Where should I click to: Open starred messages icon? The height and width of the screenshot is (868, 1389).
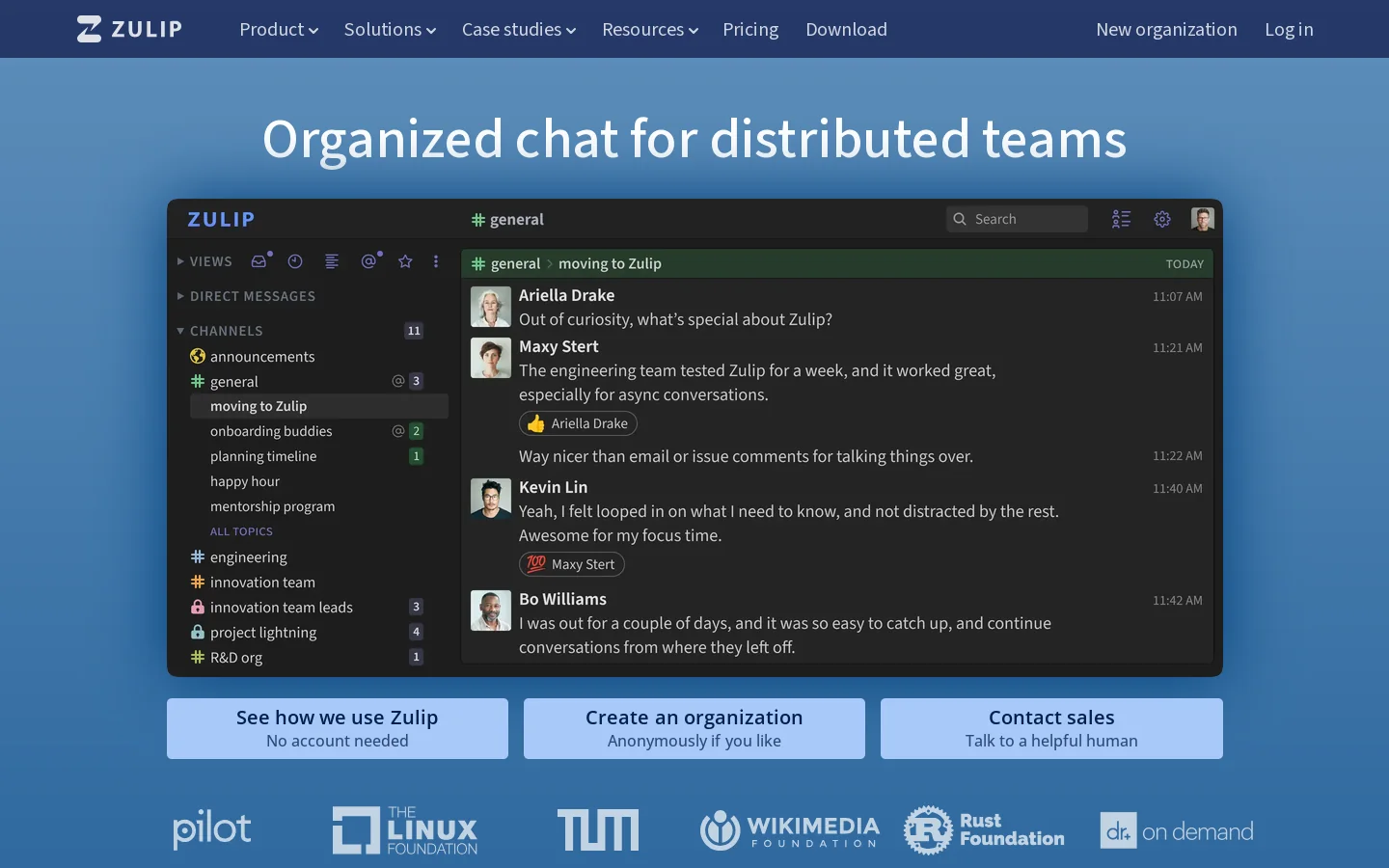pyautogui.click(x=405, y=261)
